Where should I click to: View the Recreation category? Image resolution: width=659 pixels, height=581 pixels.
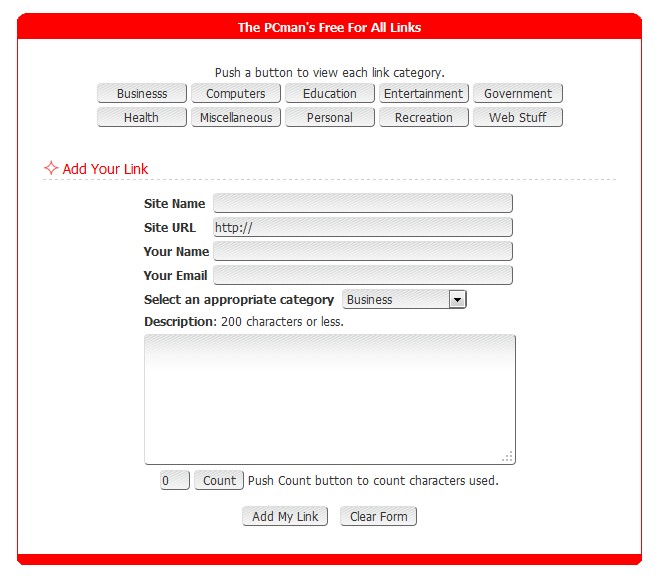pyautogui.click(x=424, y=117)
